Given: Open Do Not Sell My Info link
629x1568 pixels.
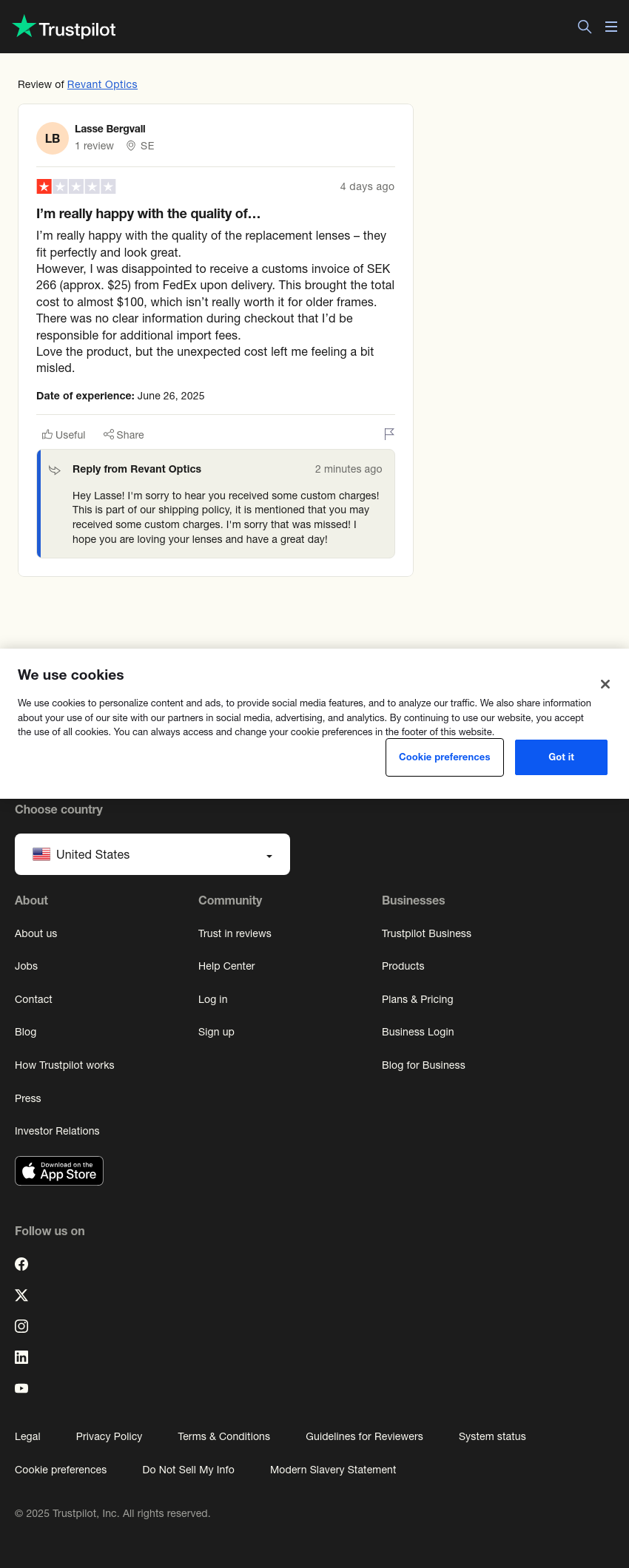Looking at the screenshot, I should click(188, 1470).
